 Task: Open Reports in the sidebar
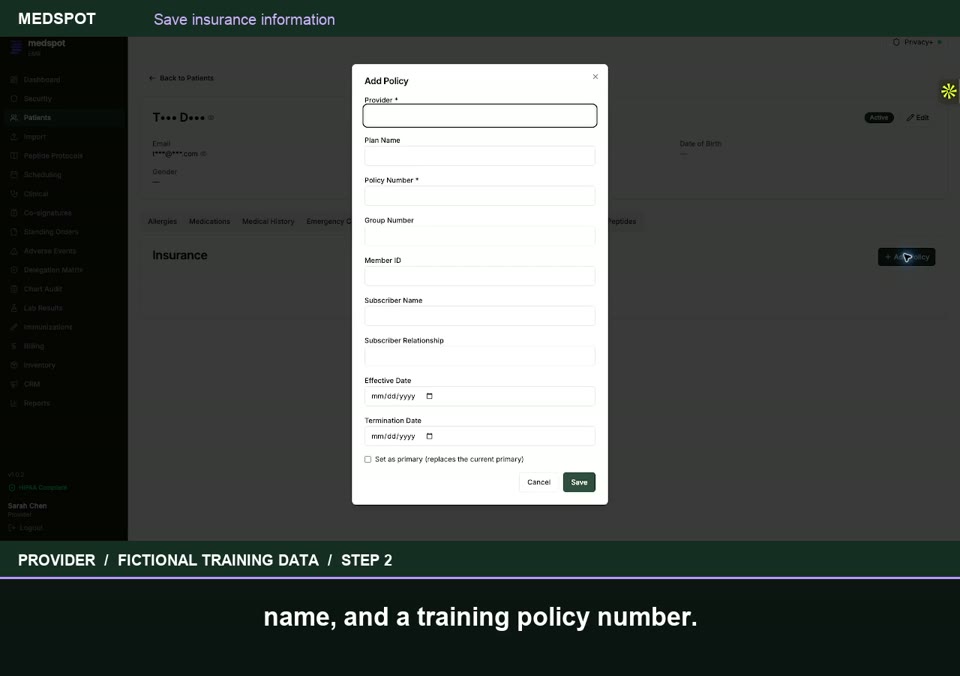coord(37,403)
